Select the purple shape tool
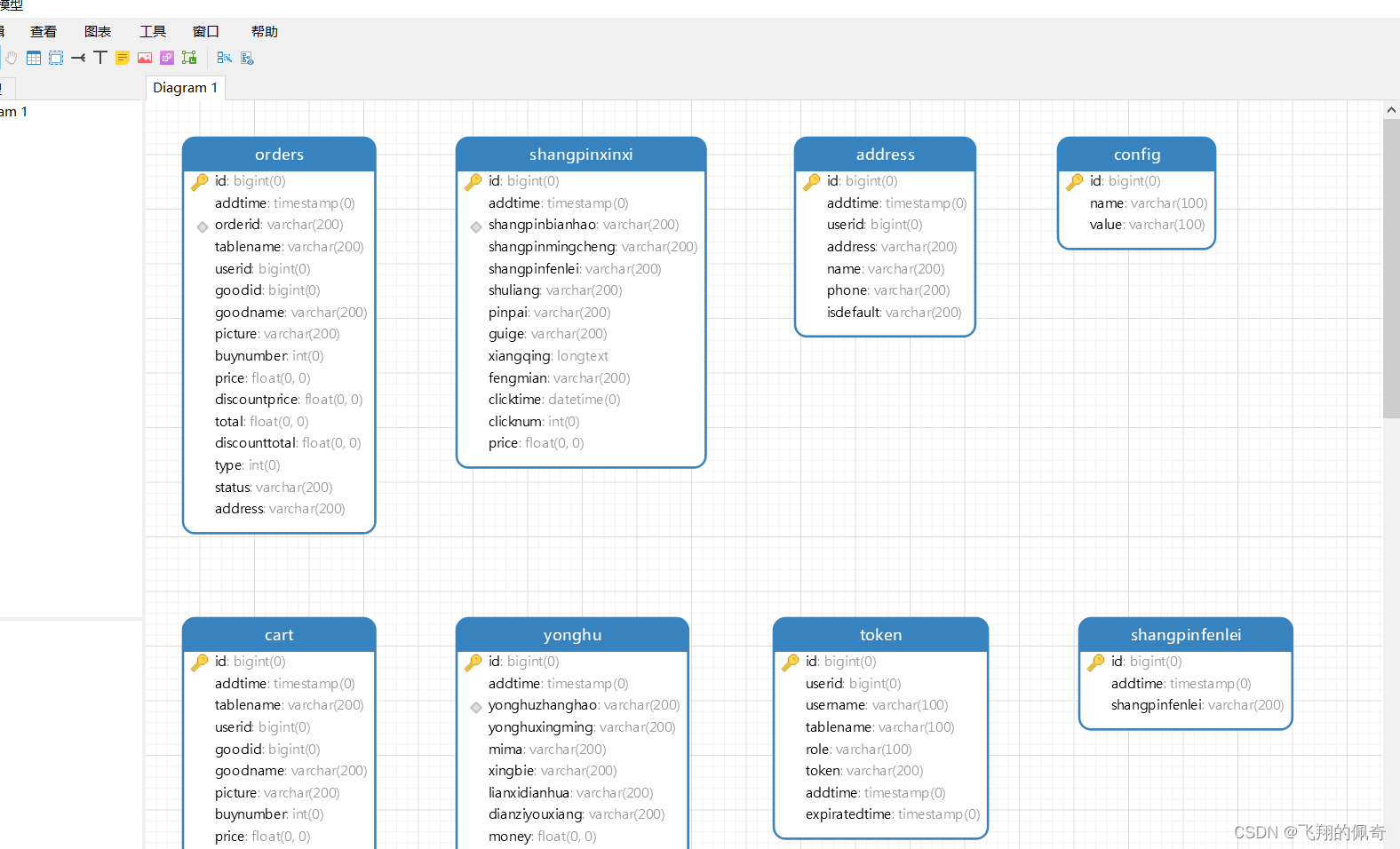1400x849 pixels. 167,58
